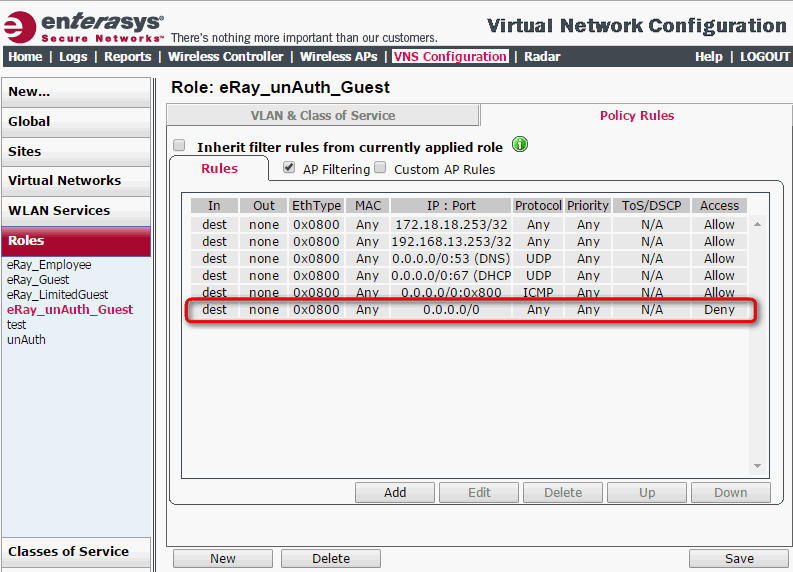The width and height of the screenshot is (793, 572).
Task: Click the Priority column header
Action: pyautogui.click(x=588, y=205)
